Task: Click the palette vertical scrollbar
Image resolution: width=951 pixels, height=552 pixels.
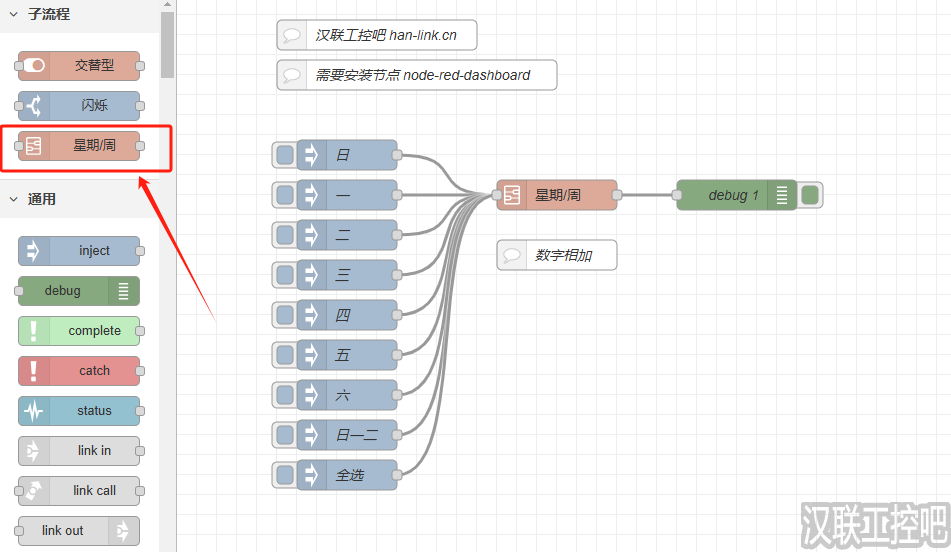Action: click(167, 45)
